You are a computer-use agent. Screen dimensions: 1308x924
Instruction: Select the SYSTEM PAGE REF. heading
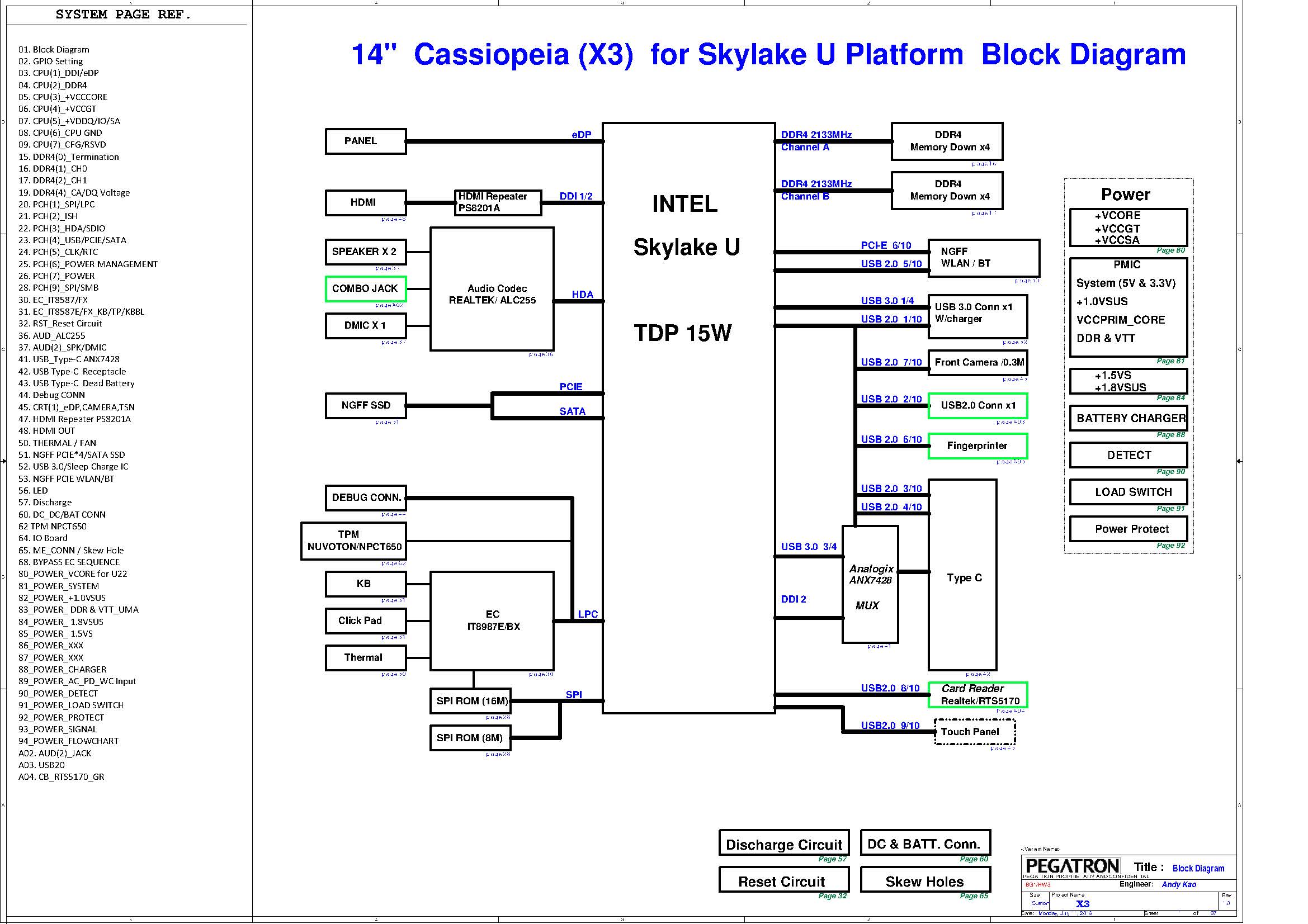click(124, 15)
